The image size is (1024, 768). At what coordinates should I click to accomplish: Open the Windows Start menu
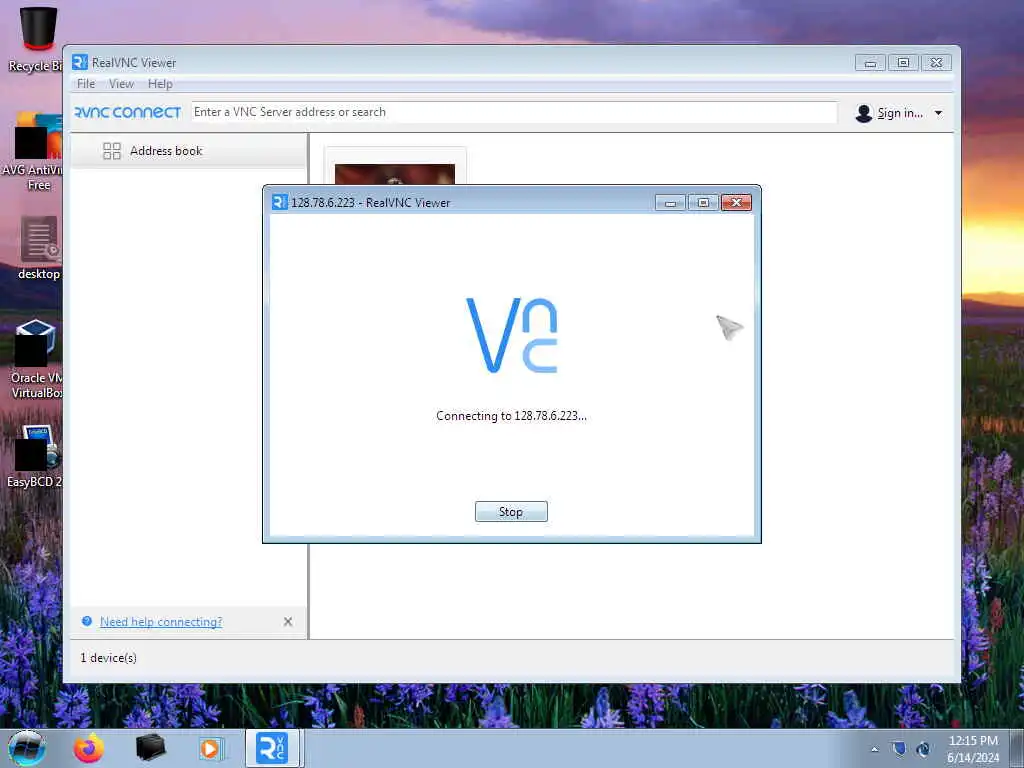tap(27, 748)
